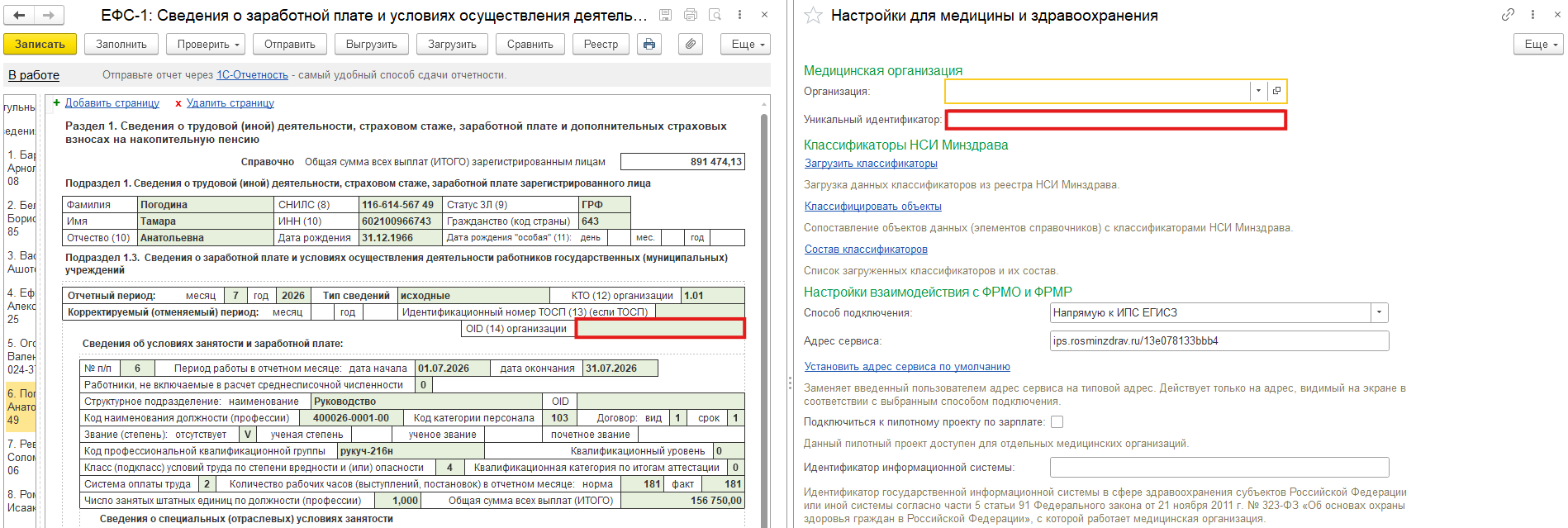Viewport: 1568px width, 528px height.
Task: Click the empty OID (14) организации cell
Action: point(660,329)
